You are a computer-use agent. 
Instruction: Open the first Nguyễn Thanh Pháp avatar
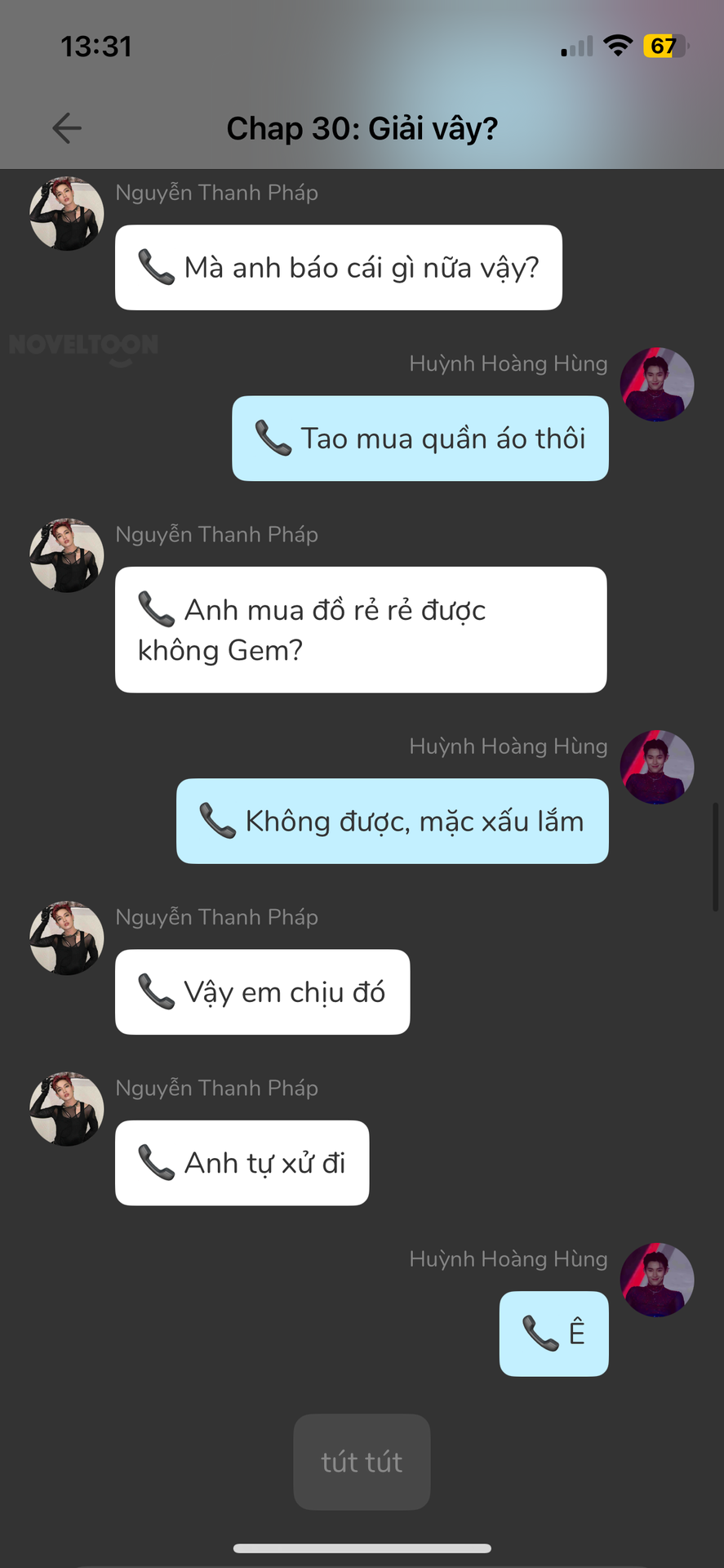click(67, 213)
